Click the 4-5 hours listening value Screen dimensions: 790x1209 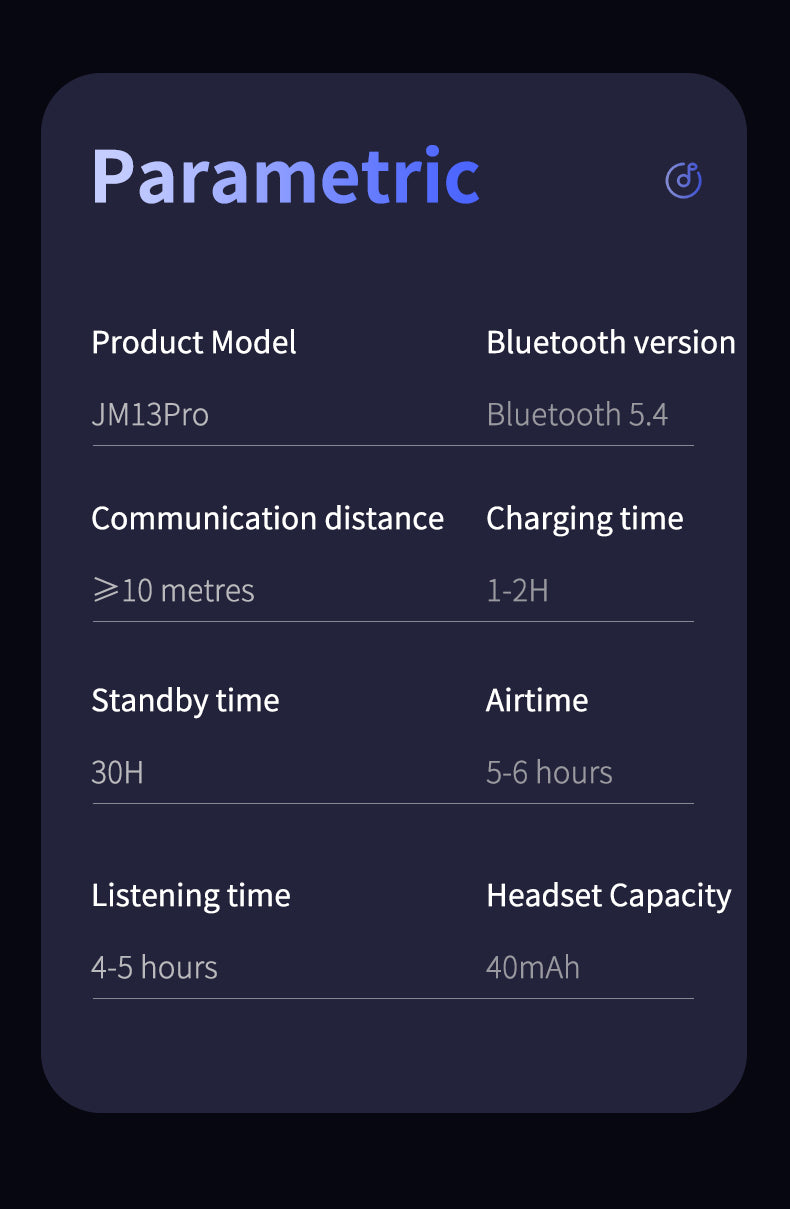[154, 967]
